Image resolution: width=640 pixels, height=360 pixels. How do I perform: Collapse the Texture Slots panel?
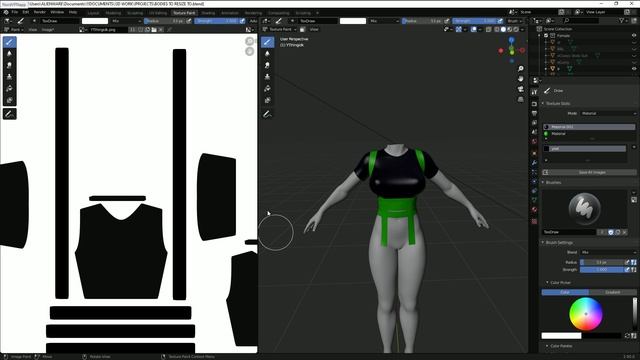click(543, 103)
